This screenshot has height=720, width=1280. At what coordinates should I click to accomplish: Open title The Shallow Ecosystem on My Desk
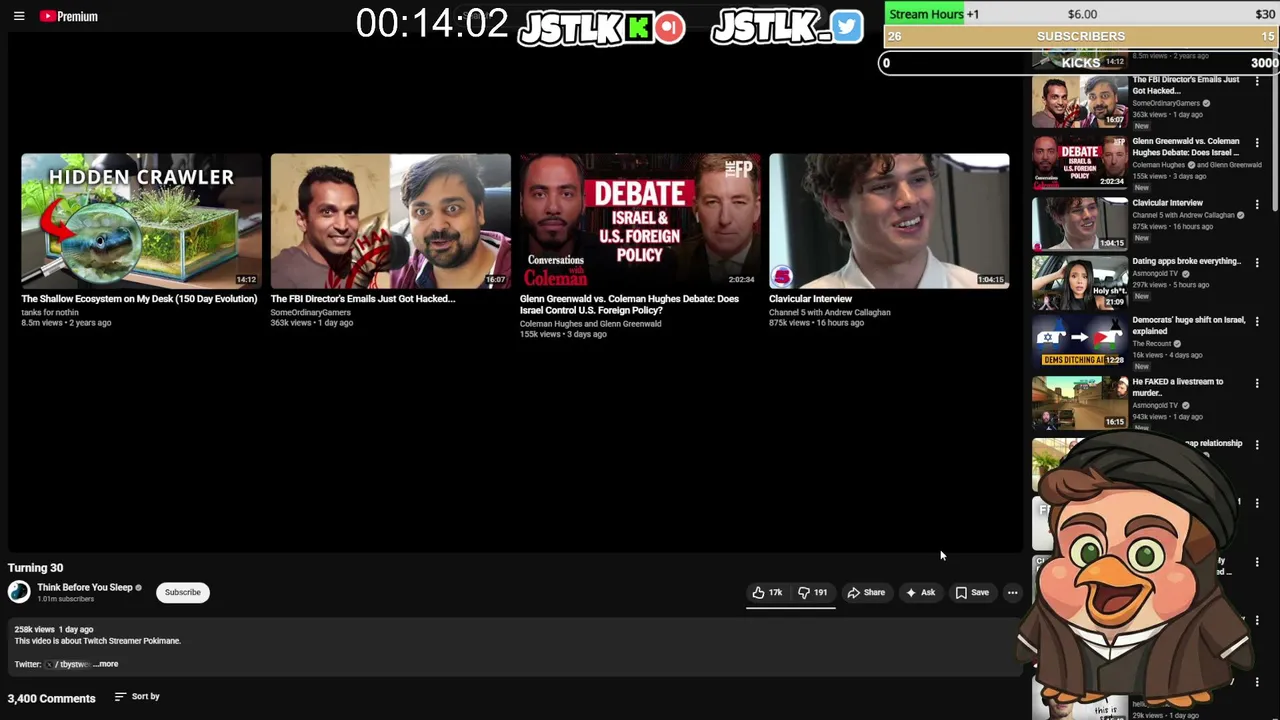139,298
